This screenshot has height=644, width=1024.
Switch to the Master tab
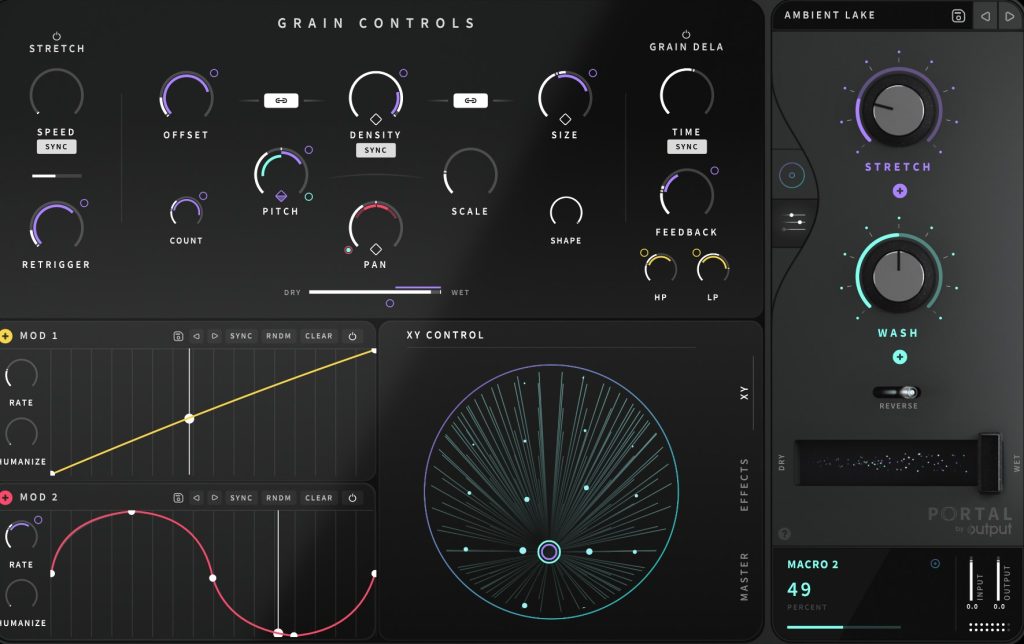[744, 576]
